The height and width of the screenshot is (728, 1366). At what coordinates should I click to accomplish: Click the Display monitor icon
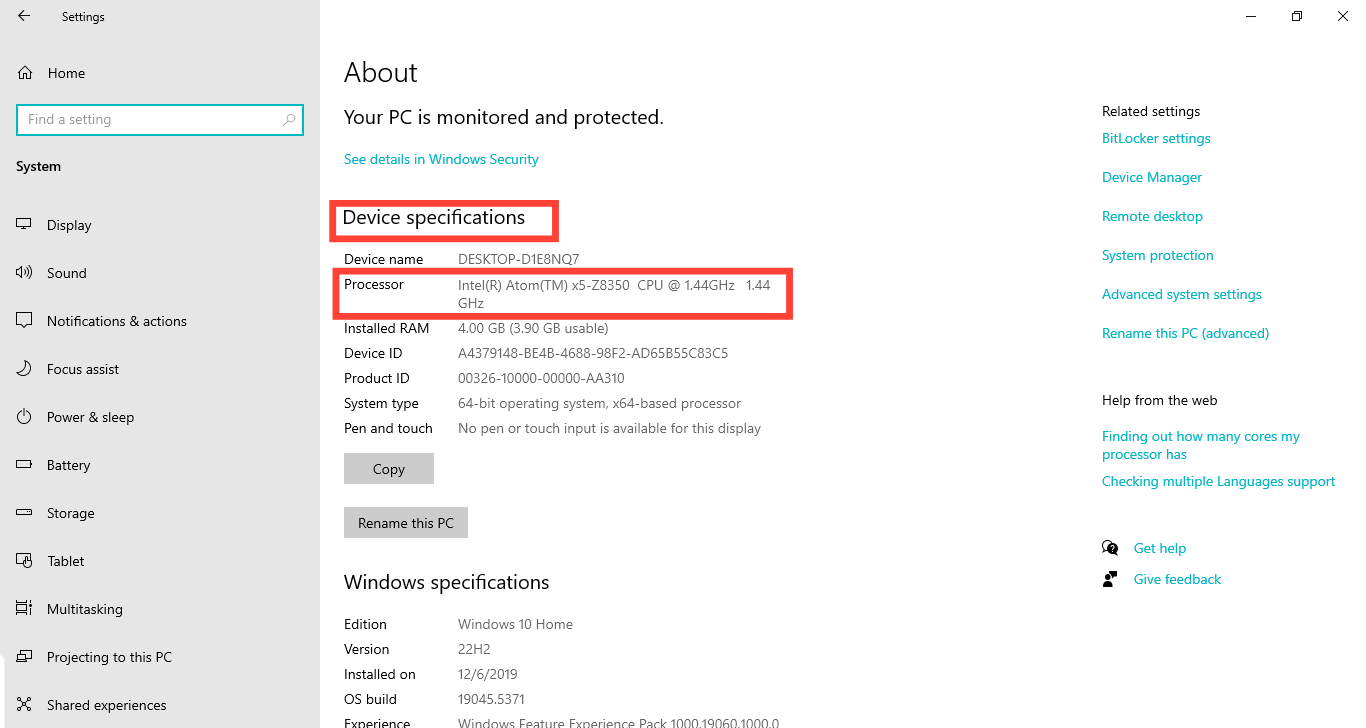click(25, 225)
